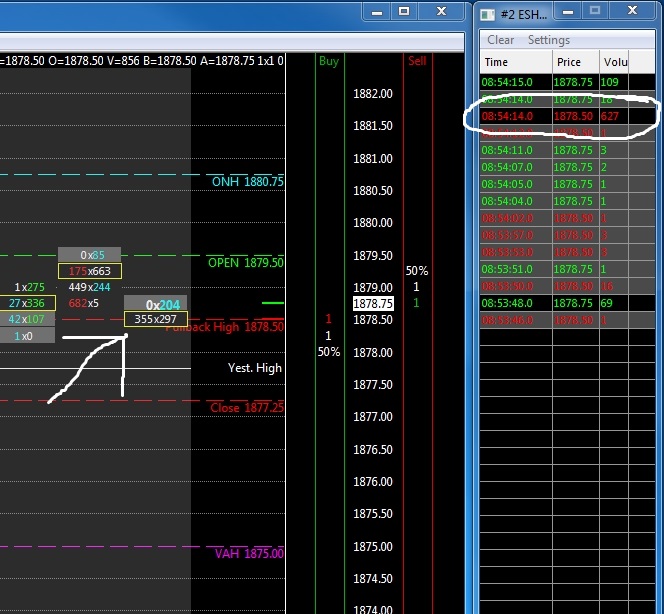Viewport: 664px width, 614px height.
Task: Click the 42x107 footprint cell
Action: [27, 319]
